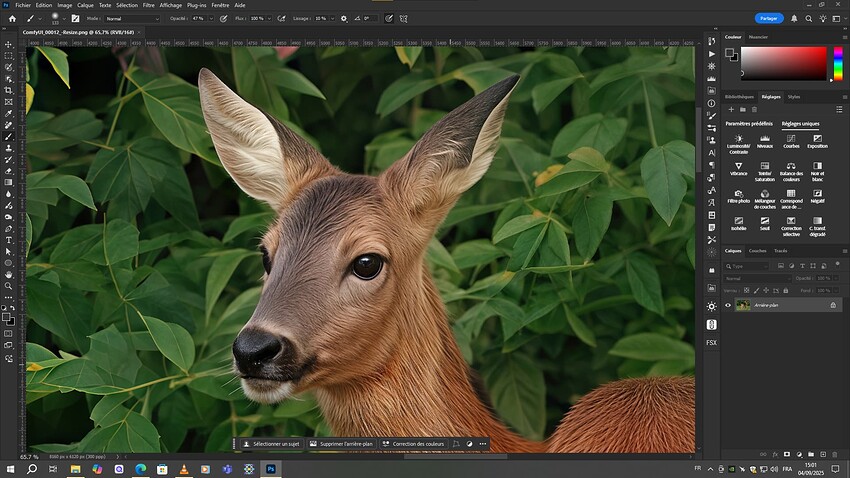Screen dimensions: 850x478
Task: Expand the Opacité 47 % dropdown arrow
Action: 211,18
